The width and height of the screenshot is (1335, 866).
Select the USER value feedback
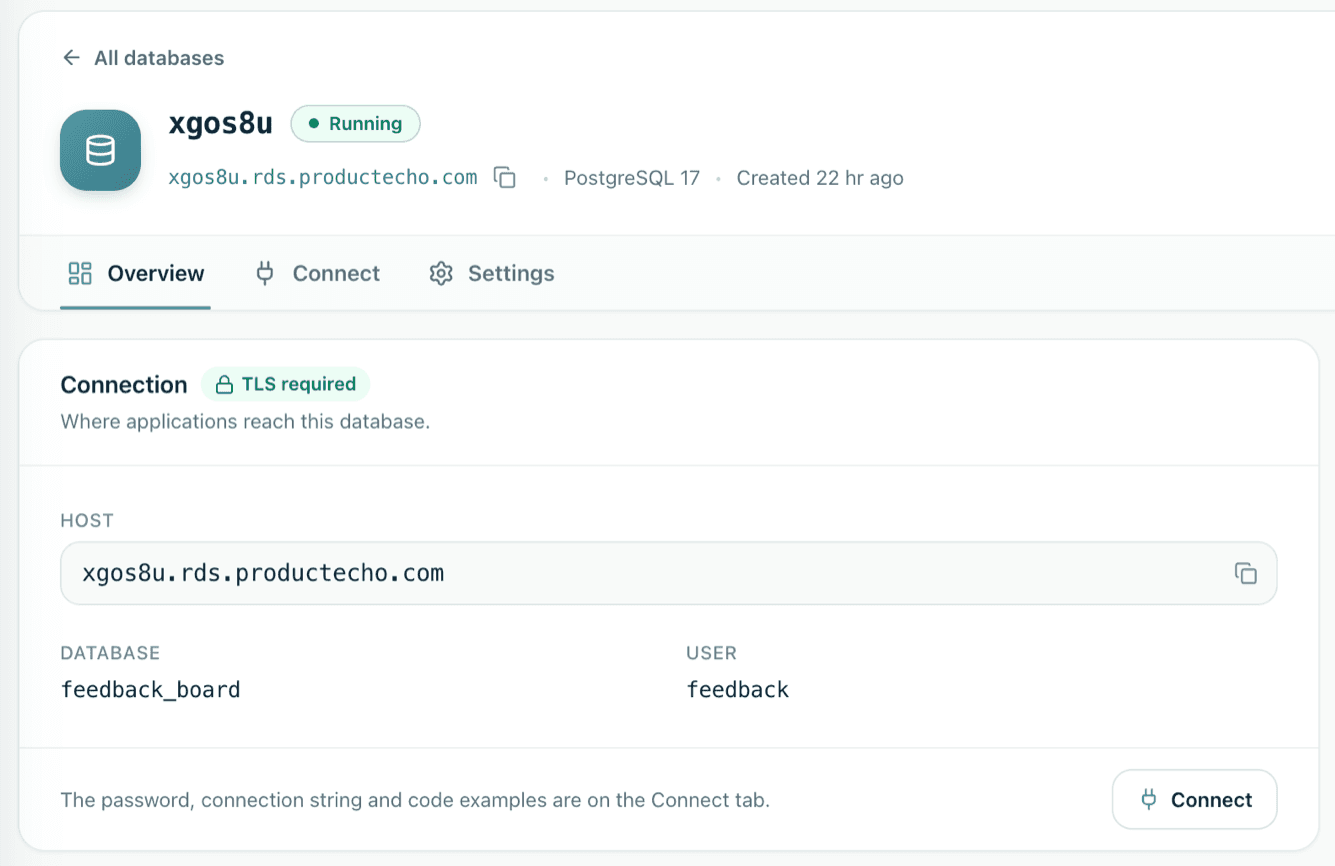pyautogui.click(x=738, y=689)
